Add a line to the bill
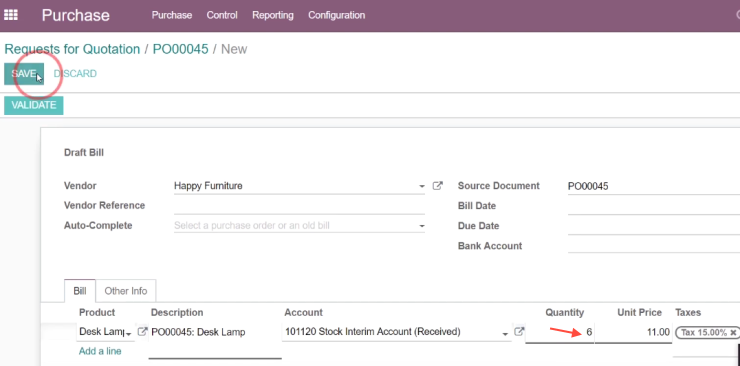The height and width of the screenshot is (366, 740). click(100, 351)
